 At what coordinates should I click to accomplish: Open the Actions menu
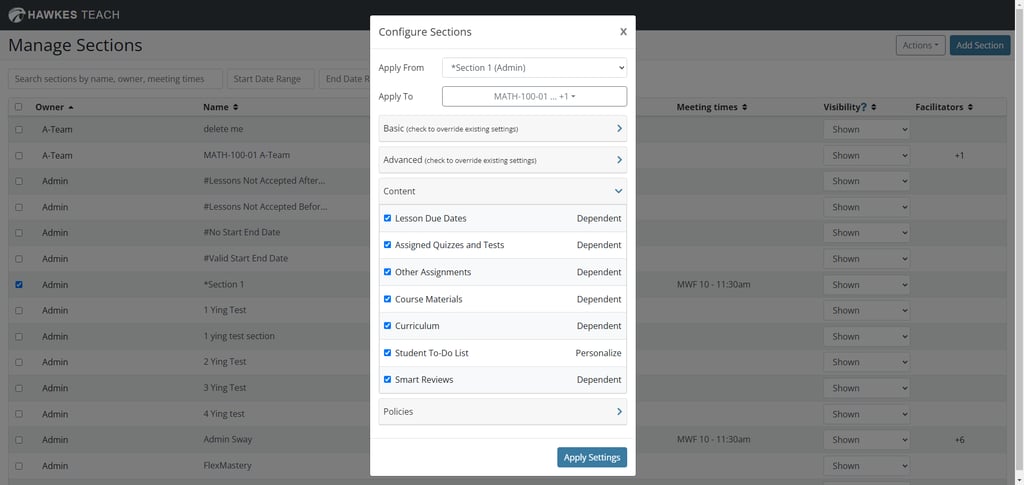(919, 45)
